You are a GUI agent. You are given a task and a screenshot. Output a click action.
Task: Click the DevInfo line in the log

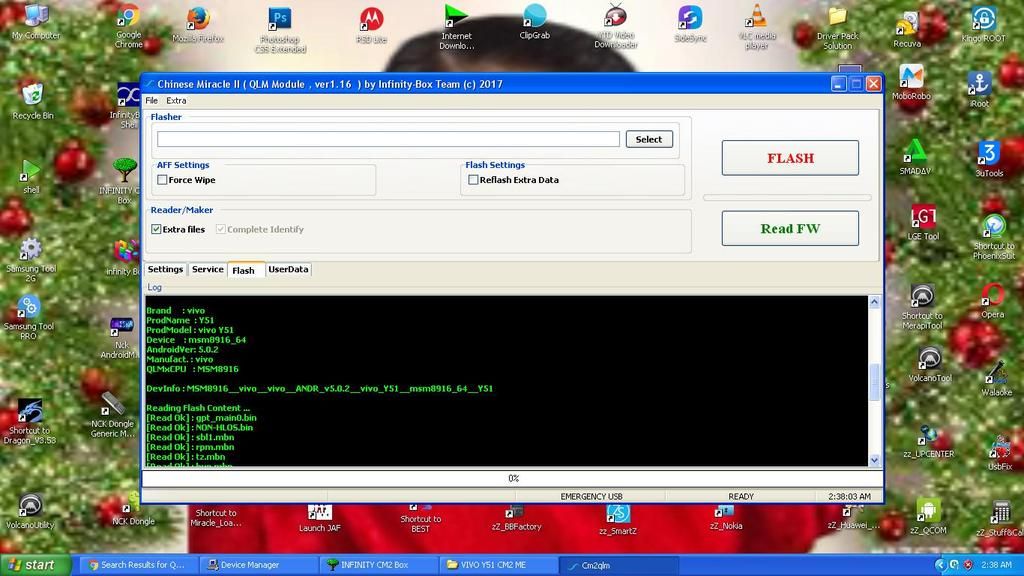coord(319,389)
